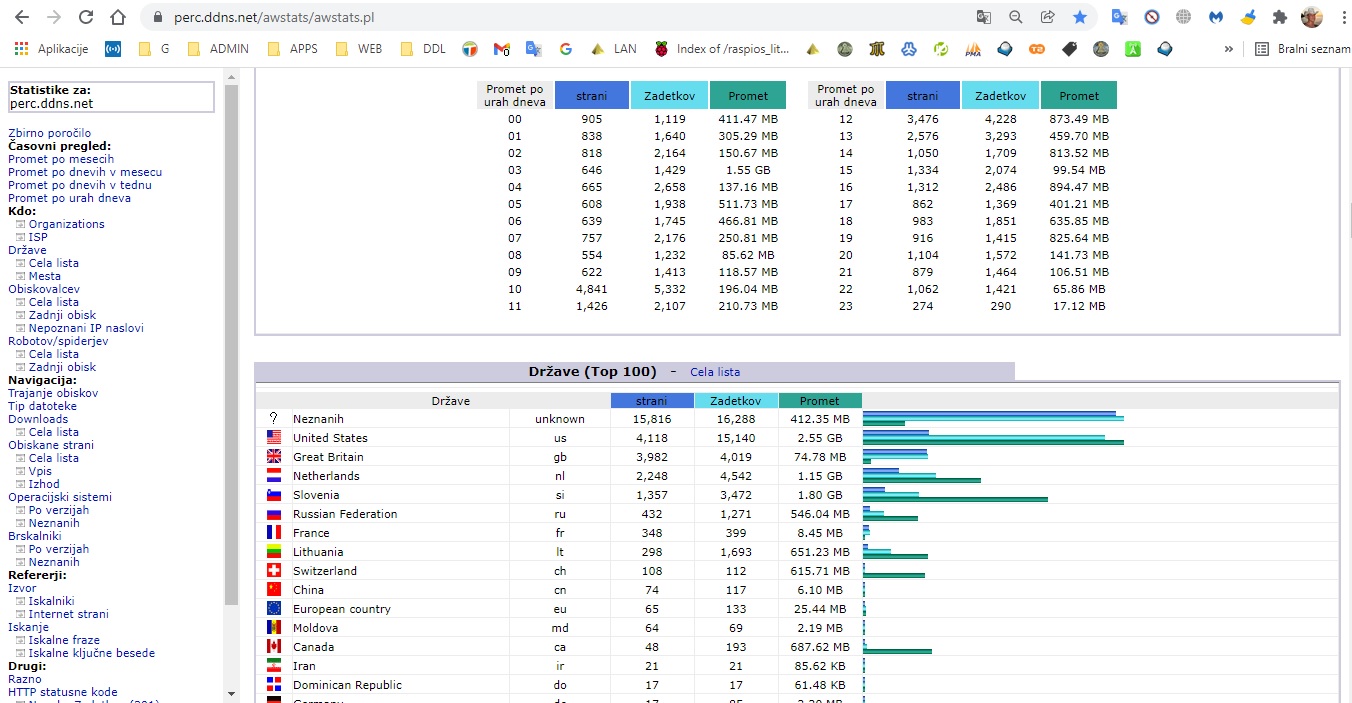Open the Raspberry Pi raspios index bookmark
Viewport: 1352px width, 703px height.
point(723,49)
